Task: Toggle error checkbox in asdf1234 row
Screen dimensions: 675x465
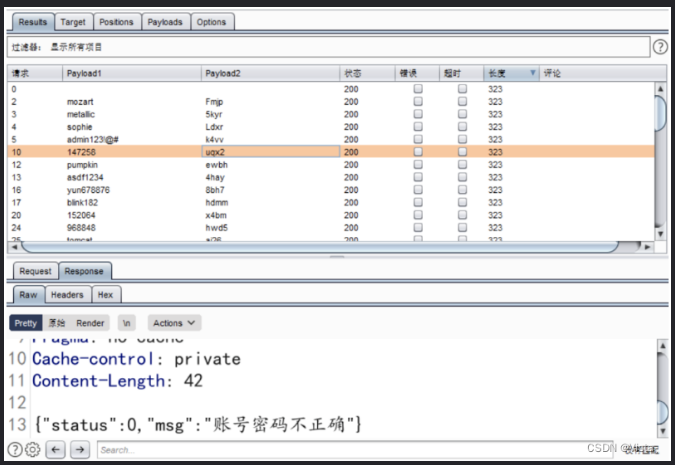Action: coord(418,177)
